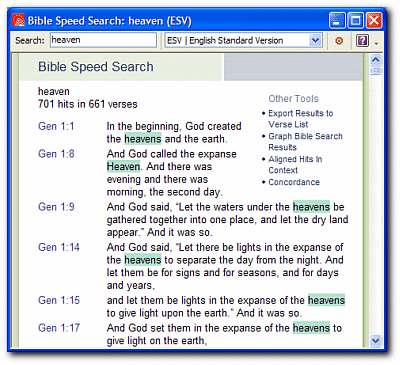Click highlighted heavens in Gen 1:17 verse
Viewport: 400px width, 365px height.
(311, 328)
